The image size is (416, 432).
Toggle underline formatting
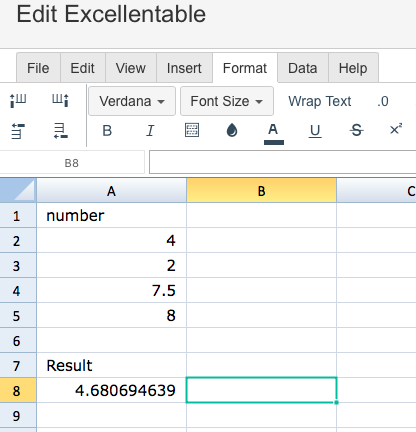(x=315, y=131)
